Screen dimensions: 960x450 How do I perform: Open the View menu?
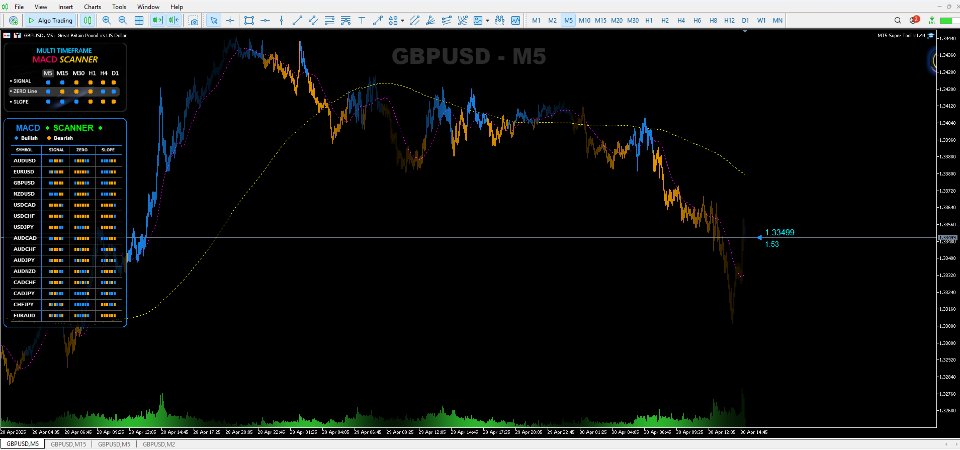tap(41, 6)
